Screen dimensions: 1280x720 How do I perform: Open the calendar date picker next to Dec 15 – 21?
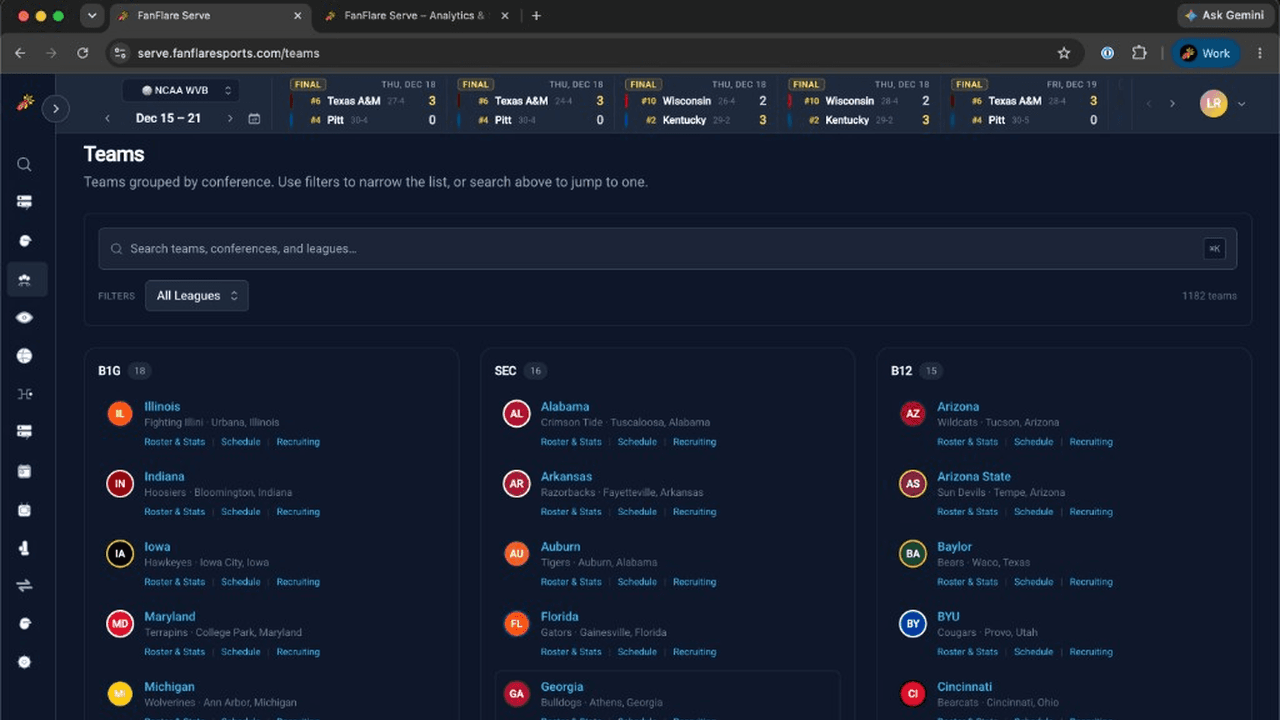point(254,118)
